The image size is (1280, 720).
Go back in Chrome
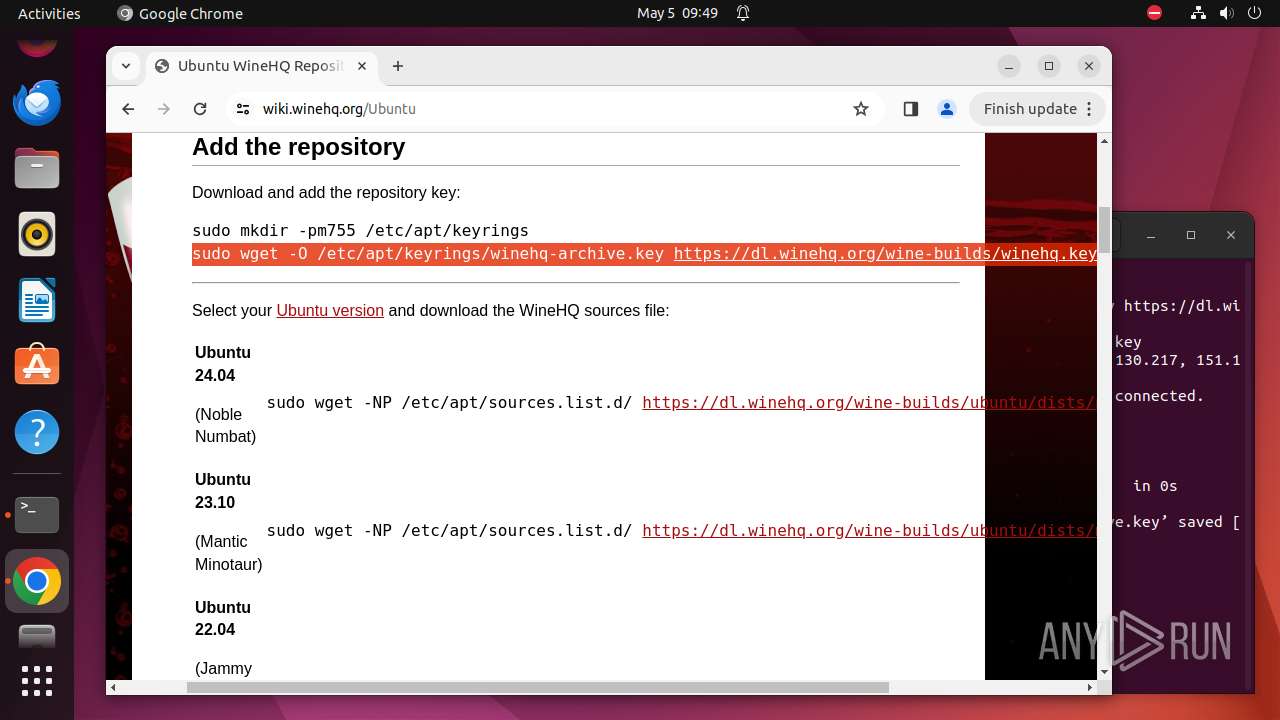pos(128,109)
